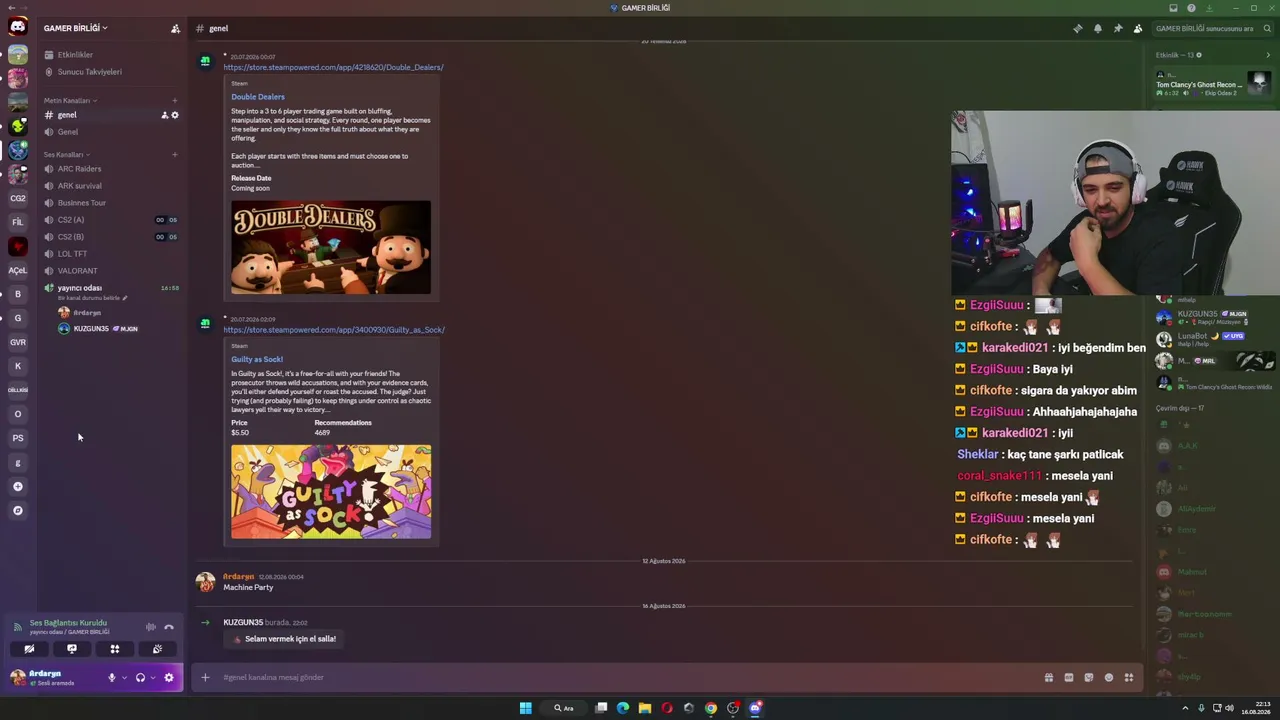The width and height of the screenshot is (1280, 720).
Task: Click Bir kanal durumu belirle text
Action: click(x=89, y=298)
